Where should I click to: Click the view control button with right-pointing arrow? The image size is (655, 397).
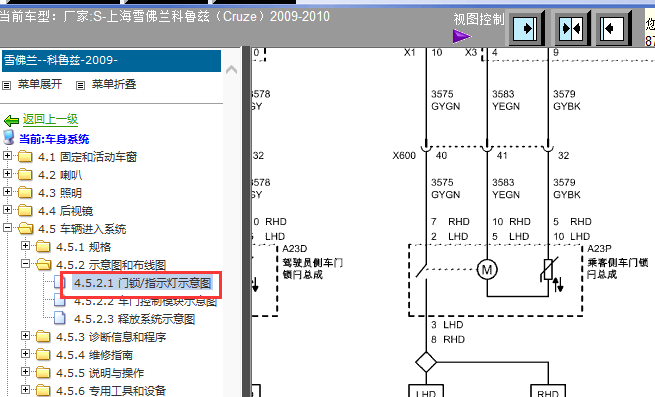click(x=526, y=28)
